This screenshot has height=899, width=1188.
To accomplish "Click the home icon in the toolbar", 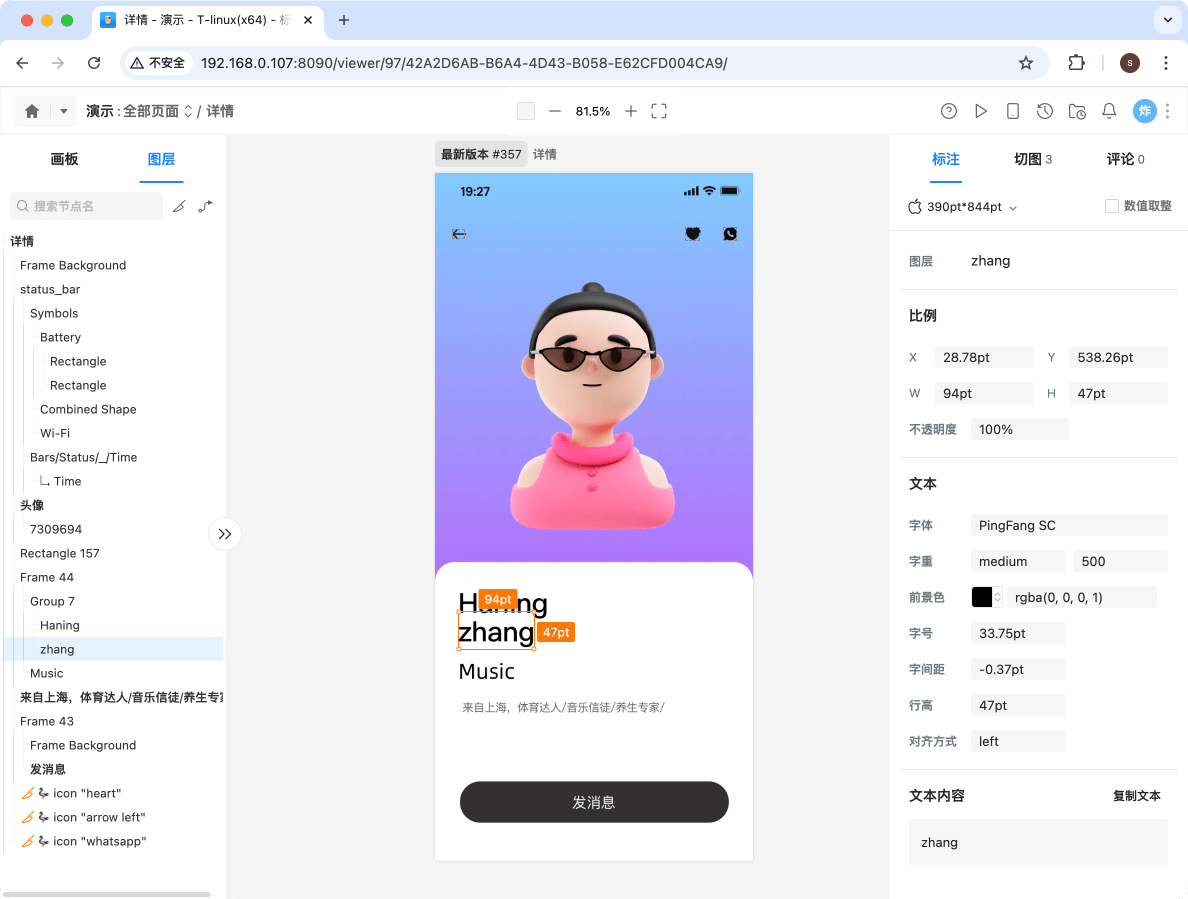I will click(x=31, y=111).
